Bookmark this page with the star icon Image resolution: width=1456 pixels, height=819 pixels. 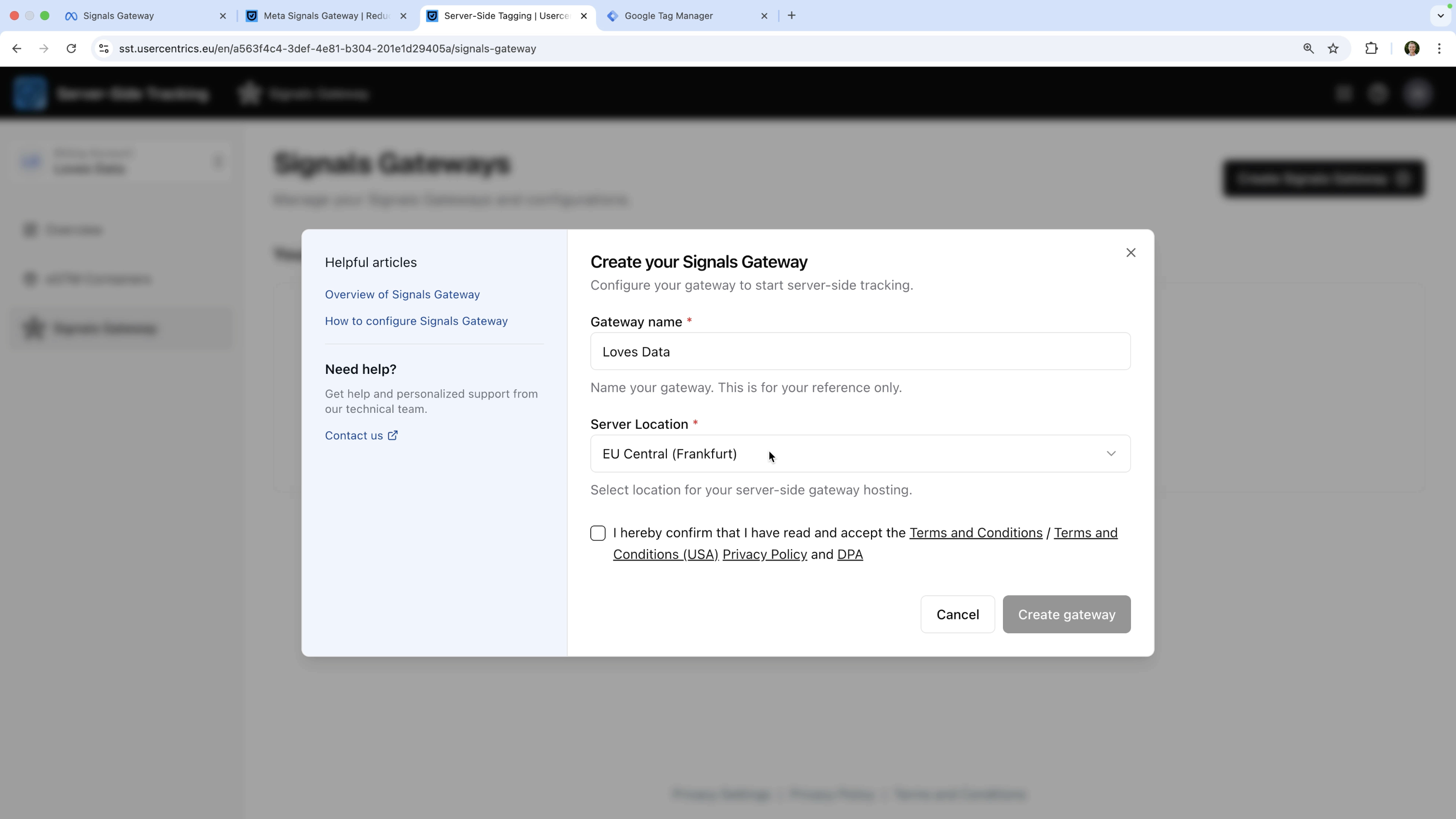pyautogui.click(x=1333, y=49)
